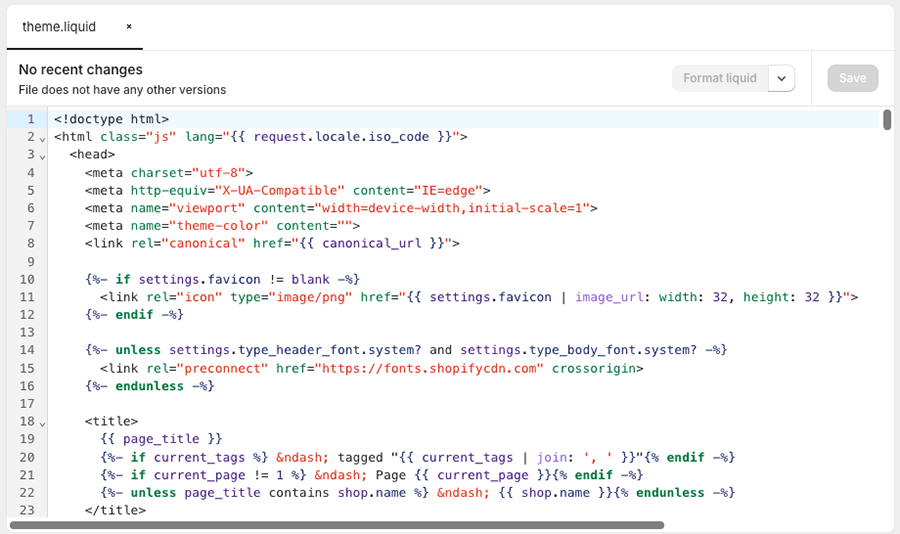This screenshot has height=534, width=900.
Task: Collapse the html tag fold on line 2
Action: point(42,139)
